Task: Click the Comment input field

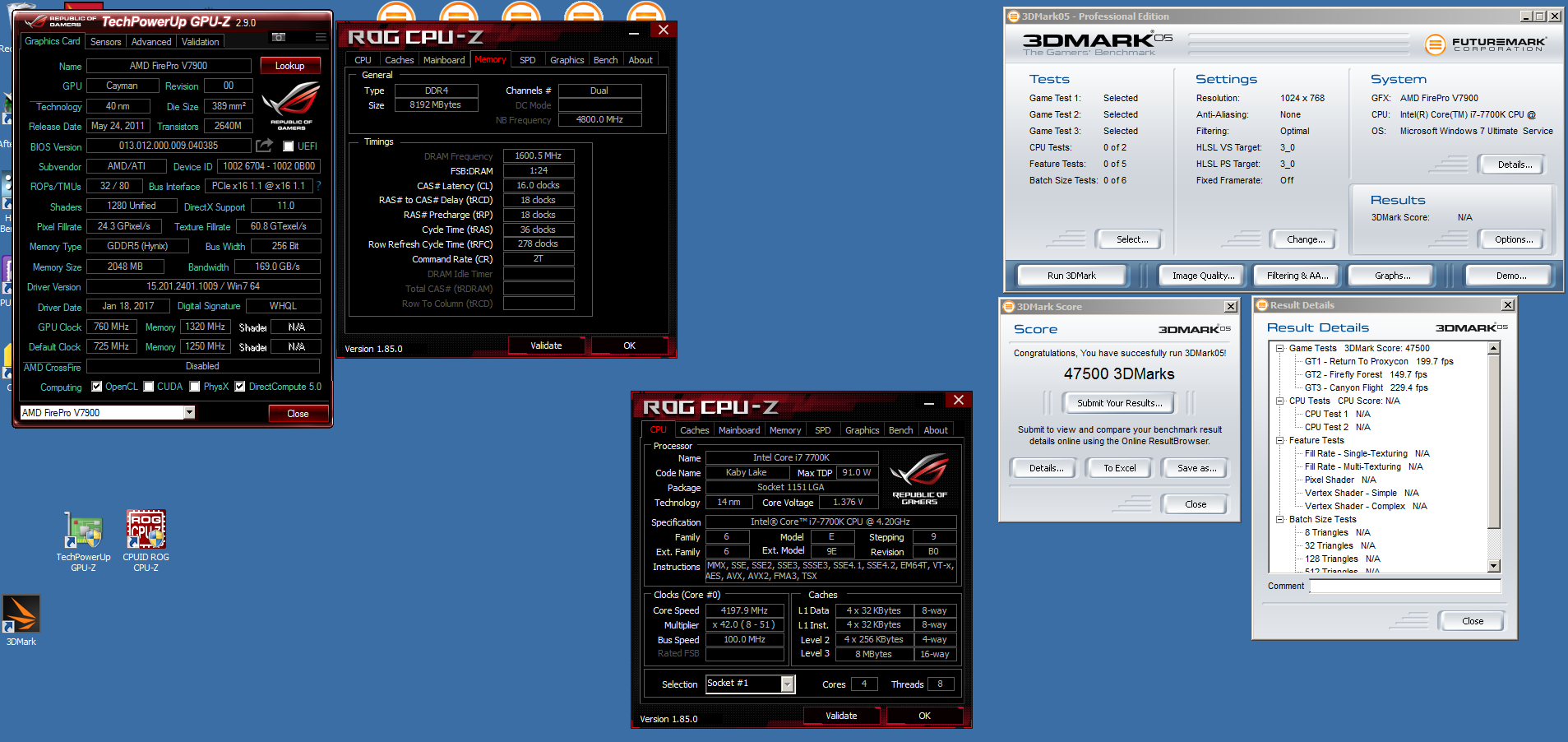Action: 1405,586
